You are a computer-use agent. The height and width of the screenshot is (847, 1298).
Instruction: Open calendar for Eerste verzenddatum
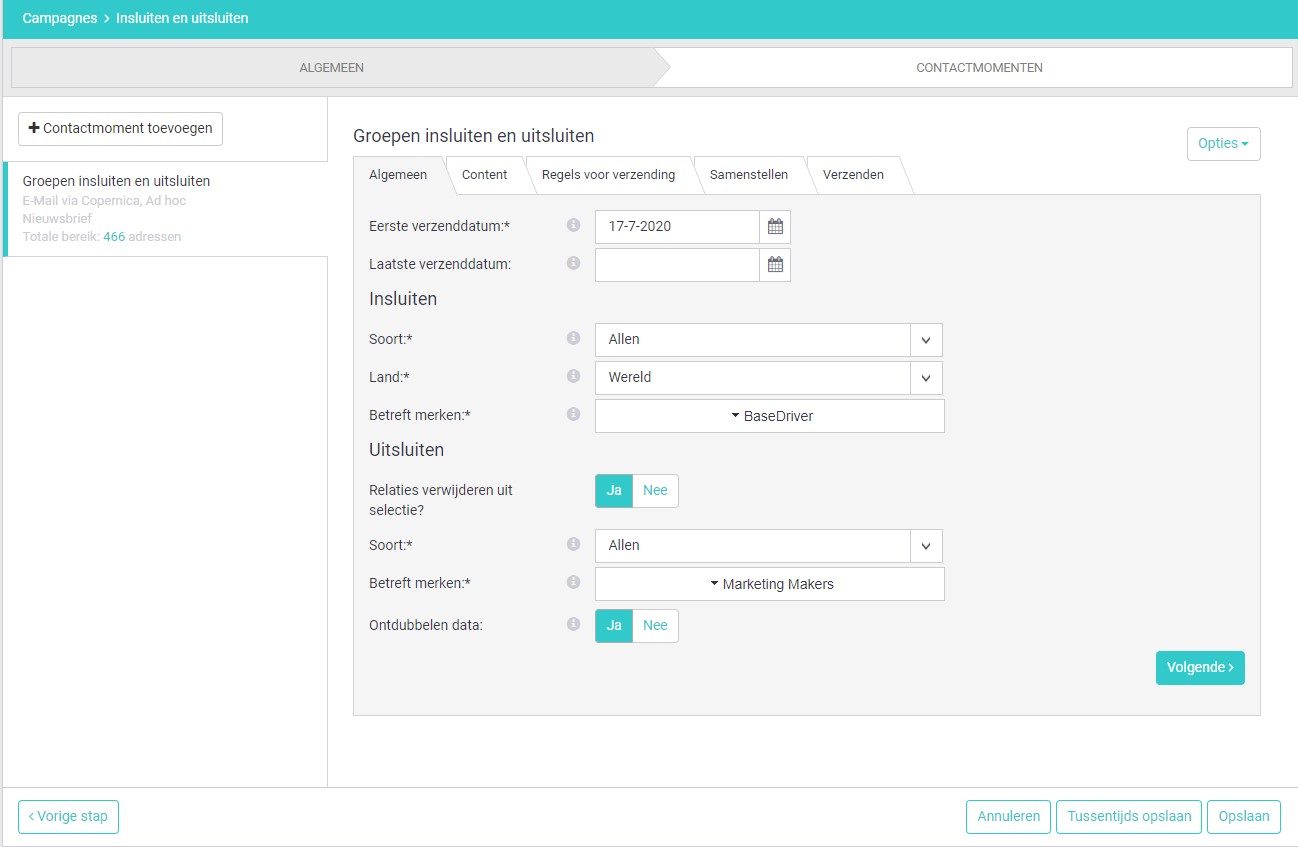pyautogui.click(x=775, y=227)
